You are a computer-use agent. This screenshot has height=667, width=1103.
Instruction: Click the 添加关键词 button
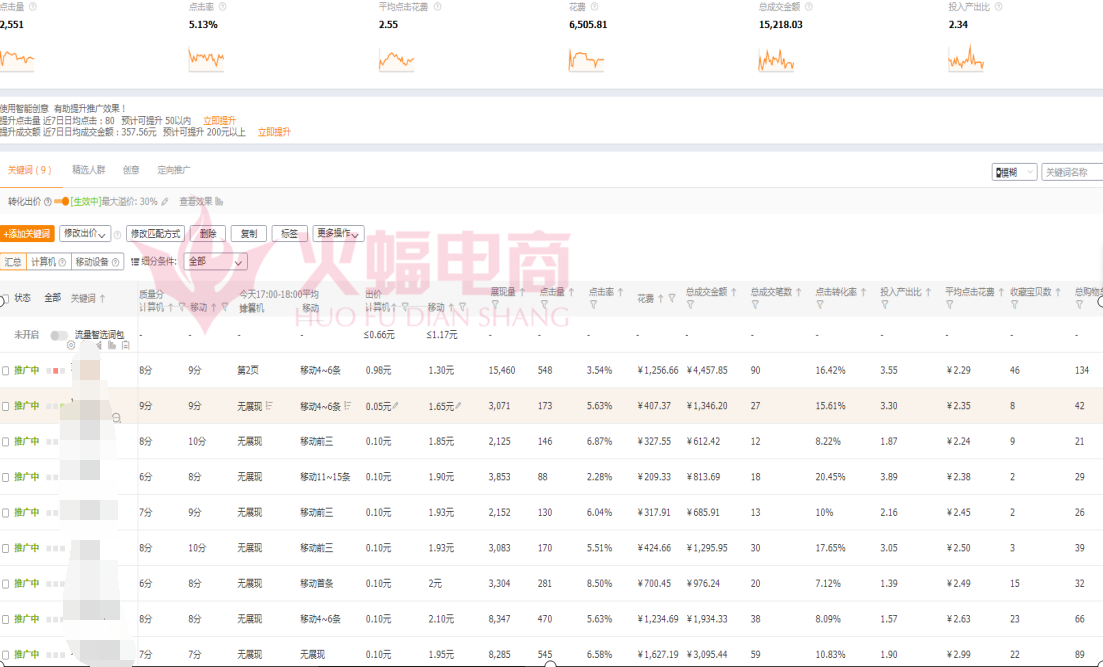point(27,233)
